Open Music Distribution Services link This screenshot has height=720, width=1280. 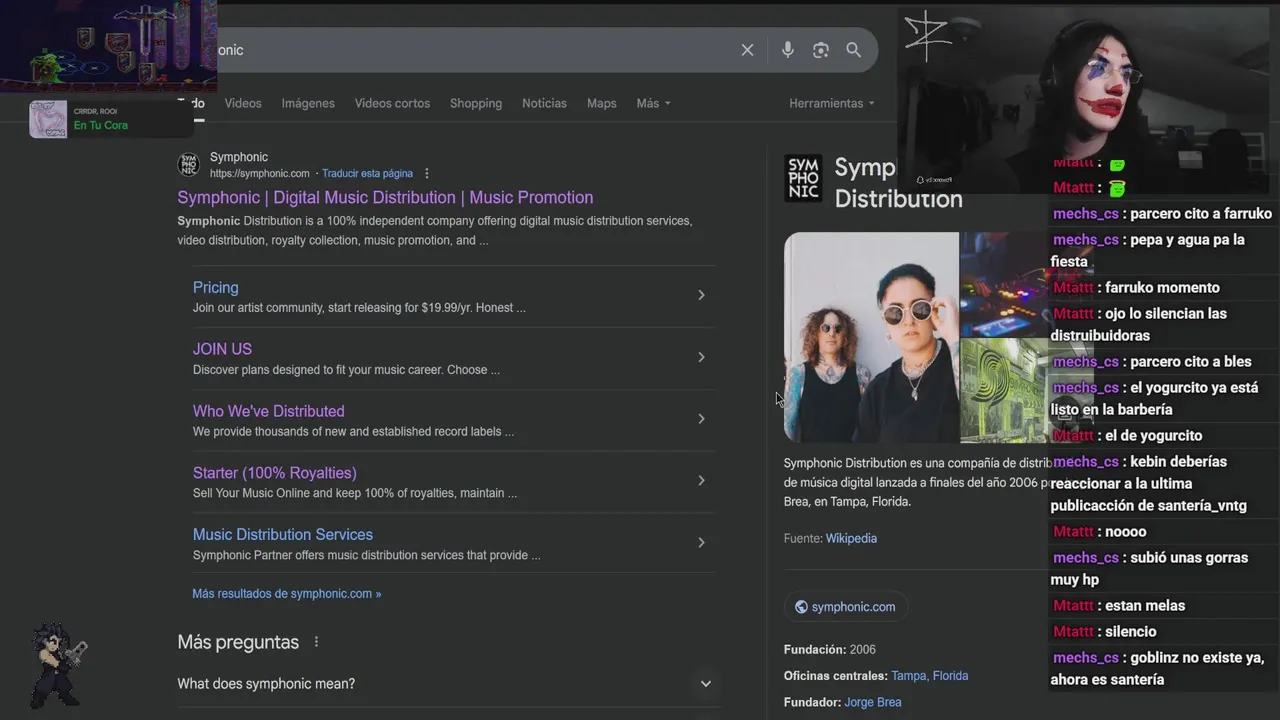282,535
